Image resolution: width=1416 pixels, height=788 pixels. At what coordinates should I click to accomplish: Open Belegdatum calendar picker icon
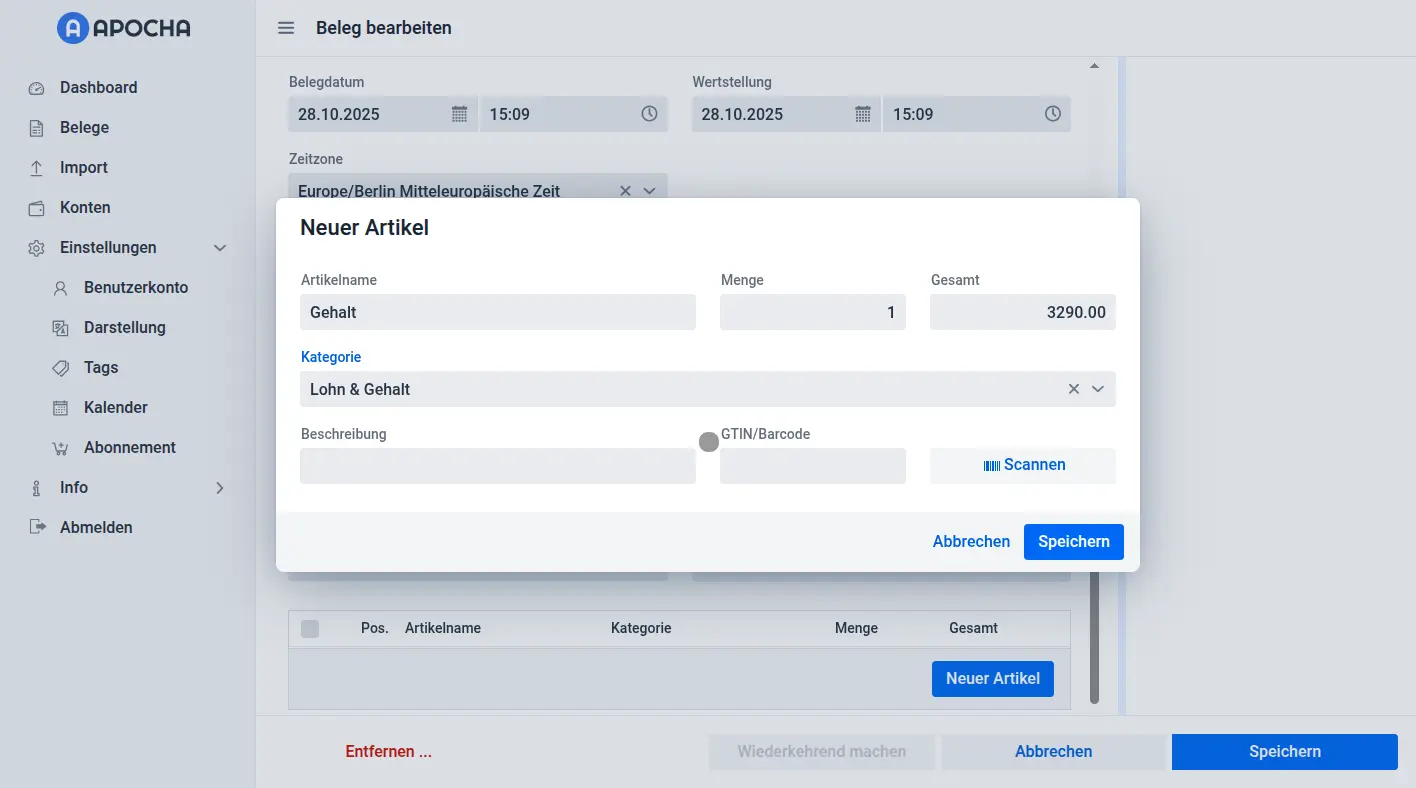point(459,114)
